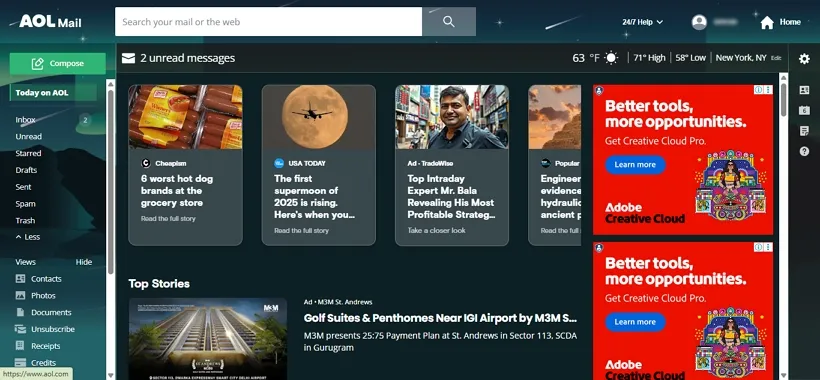Image resolution: width=820 pixels, height=380 pixels.
Task: Click the AOL Mail logo
Action: click(50, 21)
